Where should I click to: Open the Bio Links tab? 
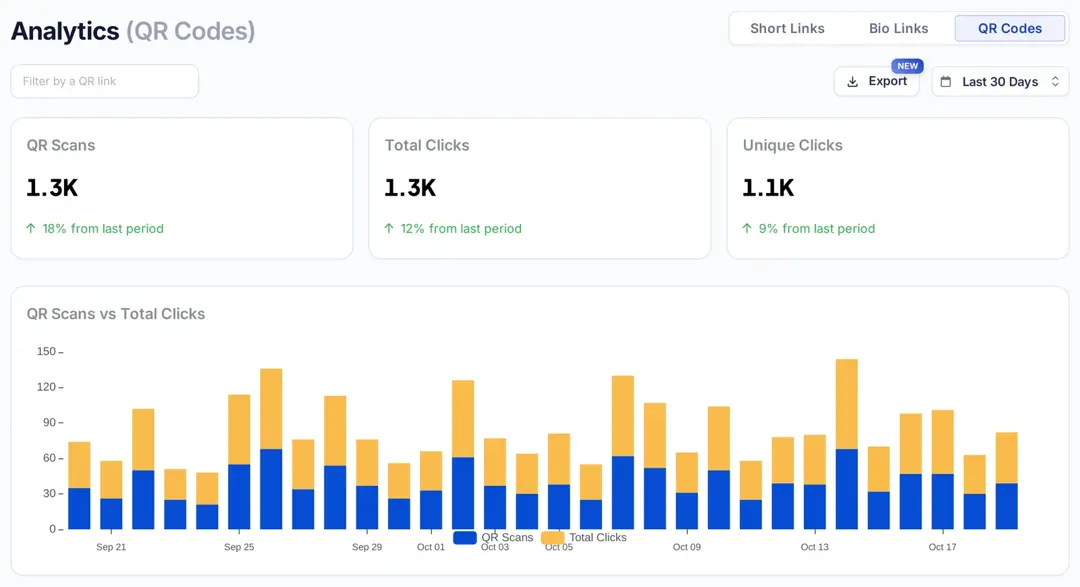pyautogui.click(x=898, y=28)
